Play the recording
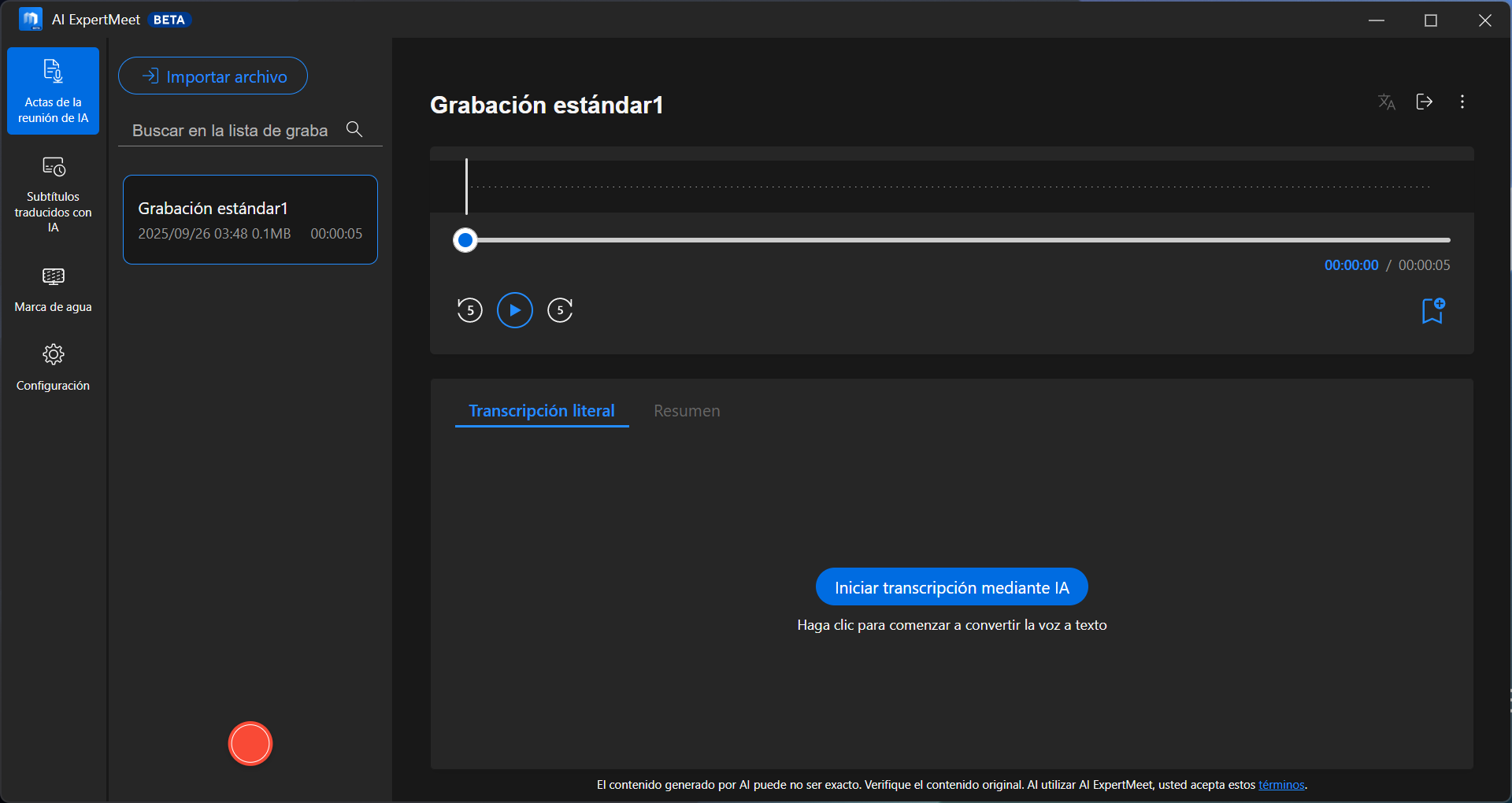Image resolution: width=1512 pixels, height=803 pixels. 514,310
